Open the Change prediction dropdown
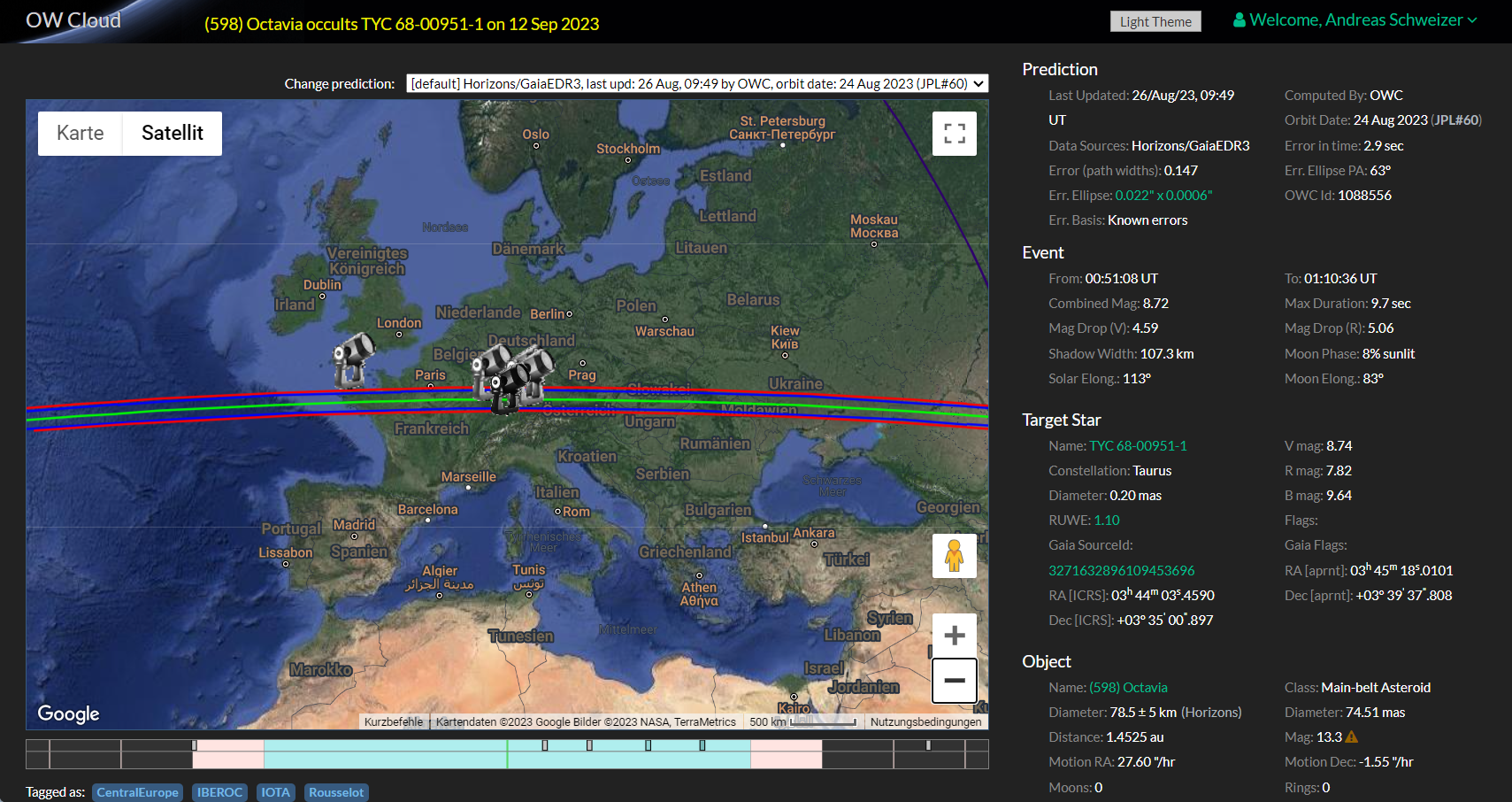This screenshot has width=1512, height=802. (x=697, y=84)
